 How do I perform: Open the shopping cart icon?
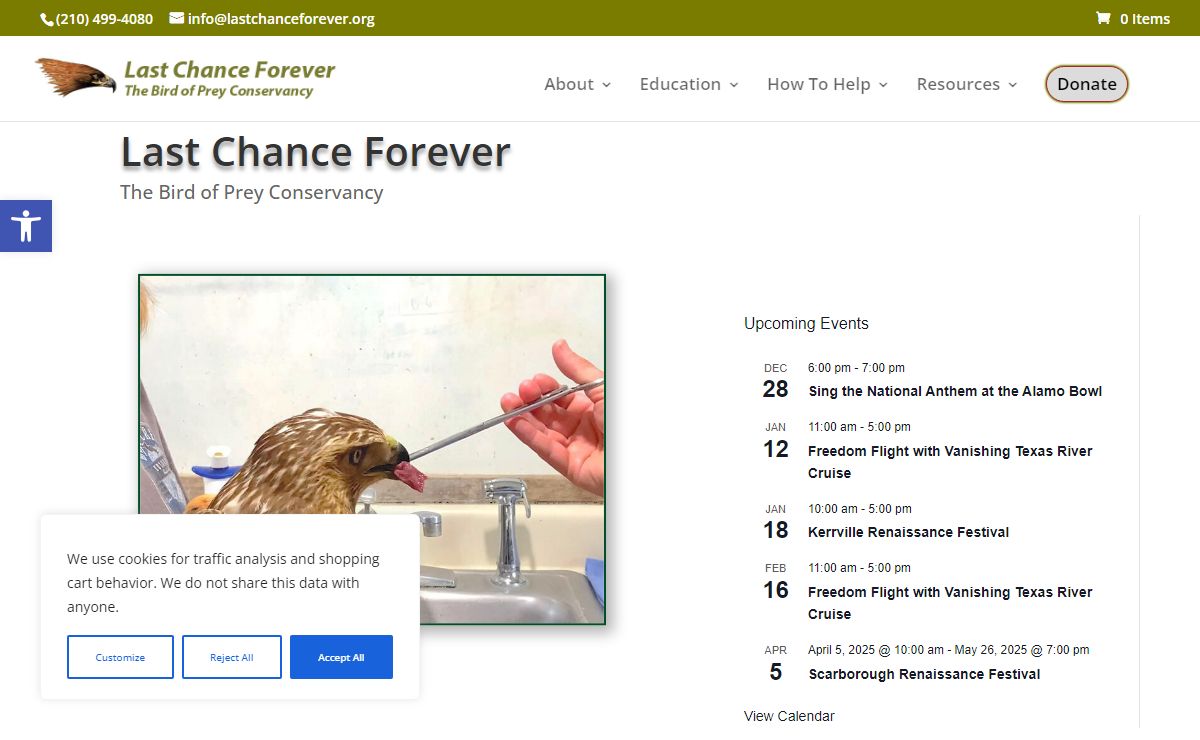(x=1103, y=18)
